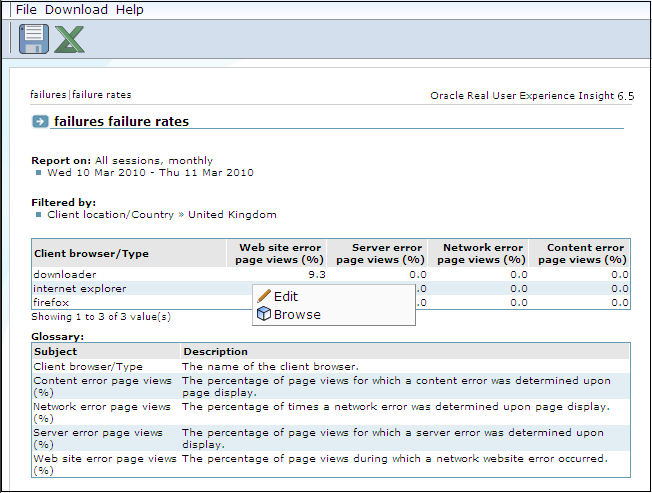Click internet explorer's Network error 0.0 value

(x=519, y=288)
